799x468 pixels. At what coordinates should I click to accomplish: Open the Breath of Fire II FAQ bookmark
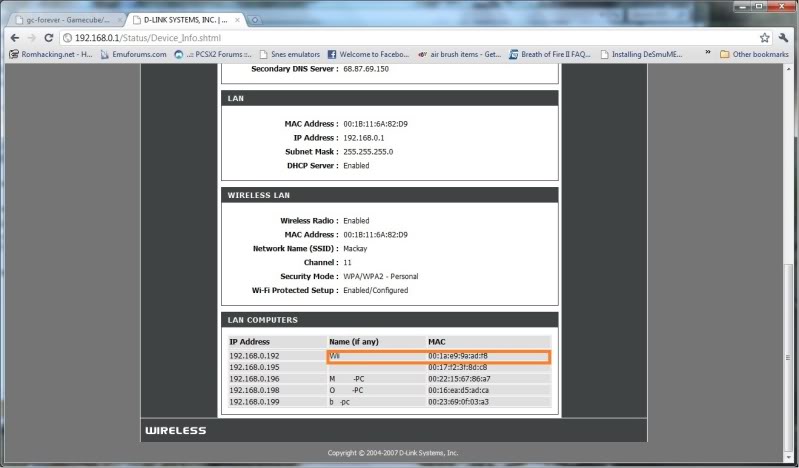tap(549, 54)
